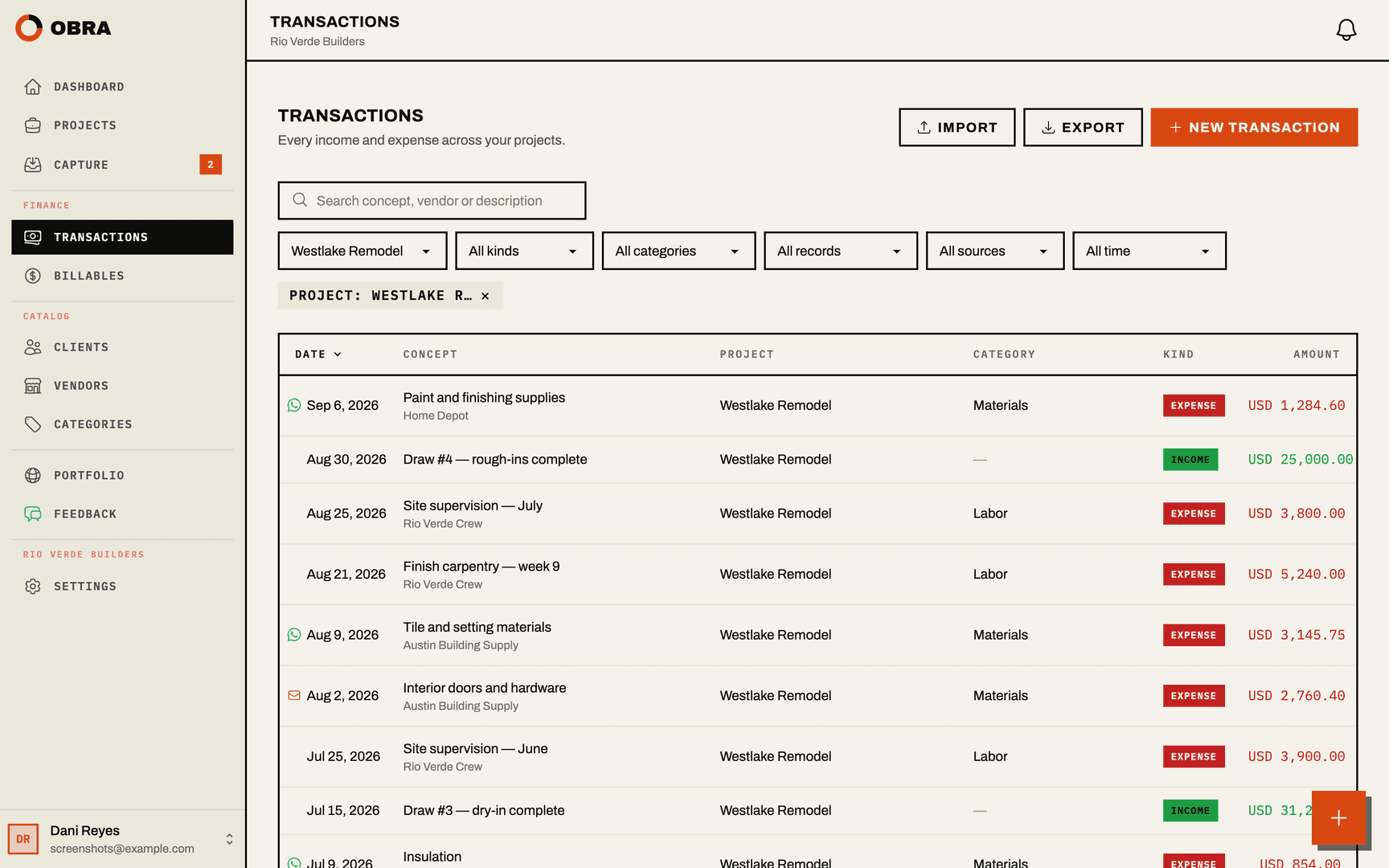Click the email icon on Aug 2 row
The image size is (1389, 868).
pyautogui.click(x=294, y=695)
